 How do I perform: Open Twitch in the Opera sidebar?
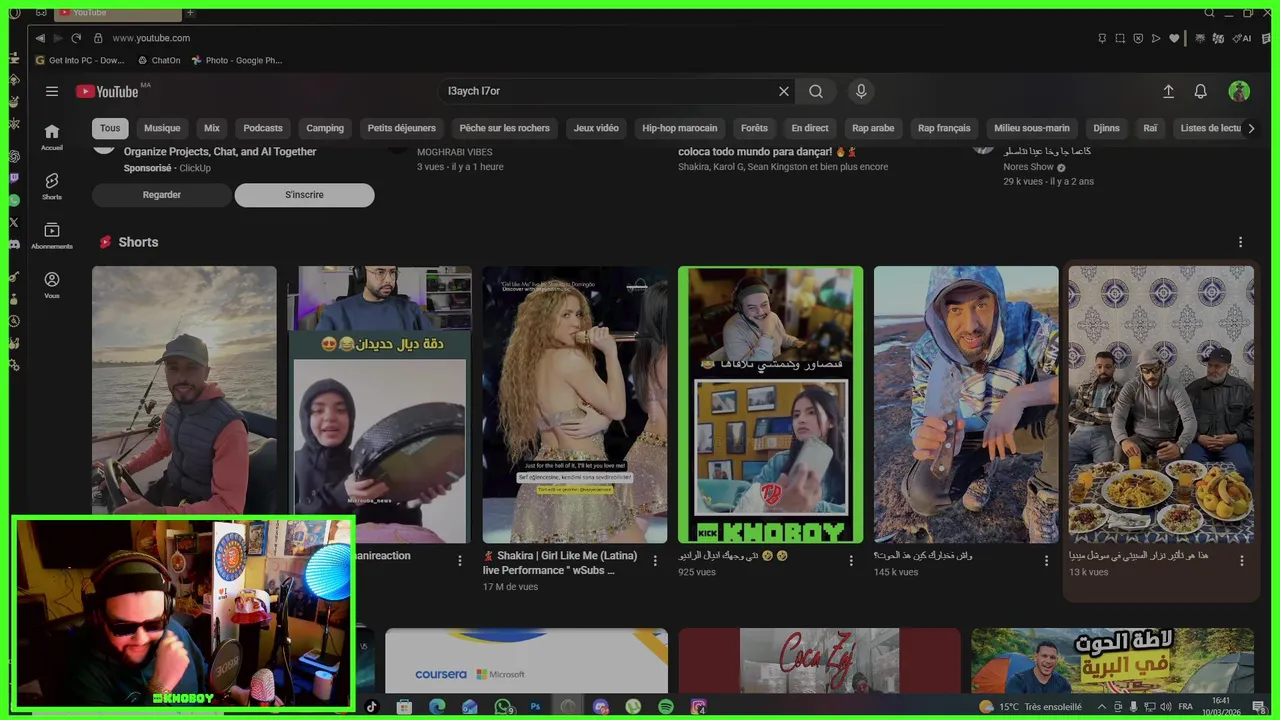(x=14, y=178)
